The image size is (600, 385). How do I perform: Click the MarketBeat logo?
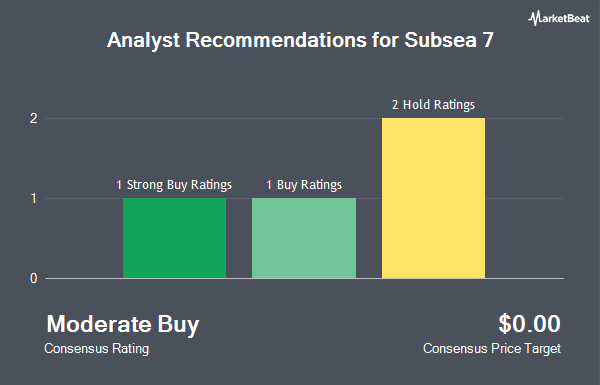[x=559, y=18]
